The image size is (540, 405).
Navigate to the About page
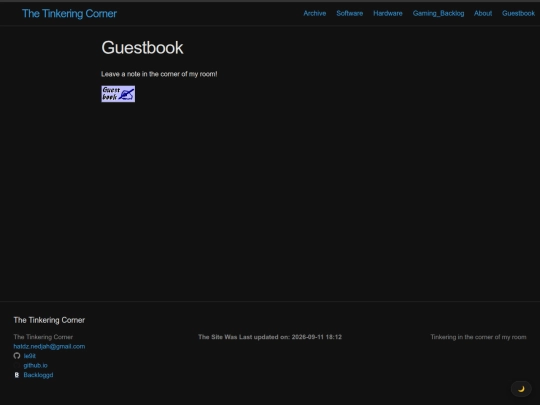482,13
